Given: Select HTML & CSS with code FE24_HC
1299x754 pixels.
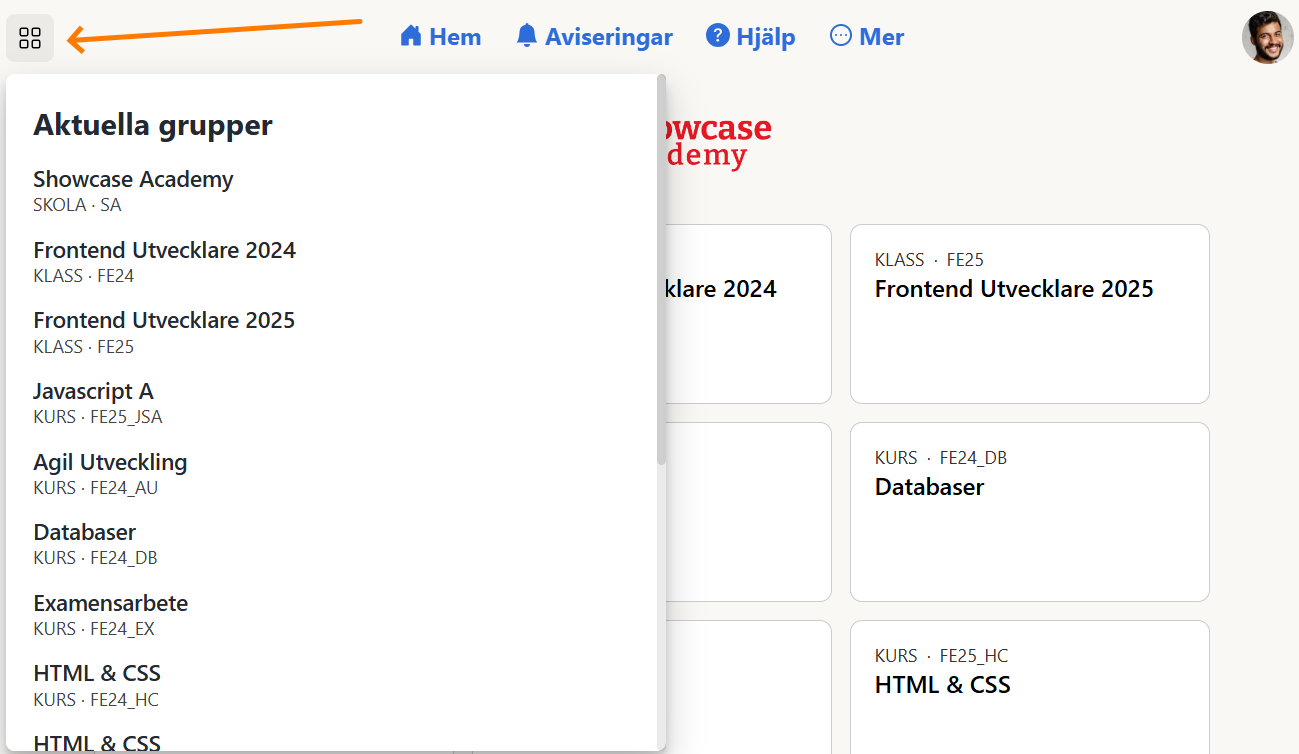Looking at the screenshot, I should pyautogui.click(x=97, y=674).
